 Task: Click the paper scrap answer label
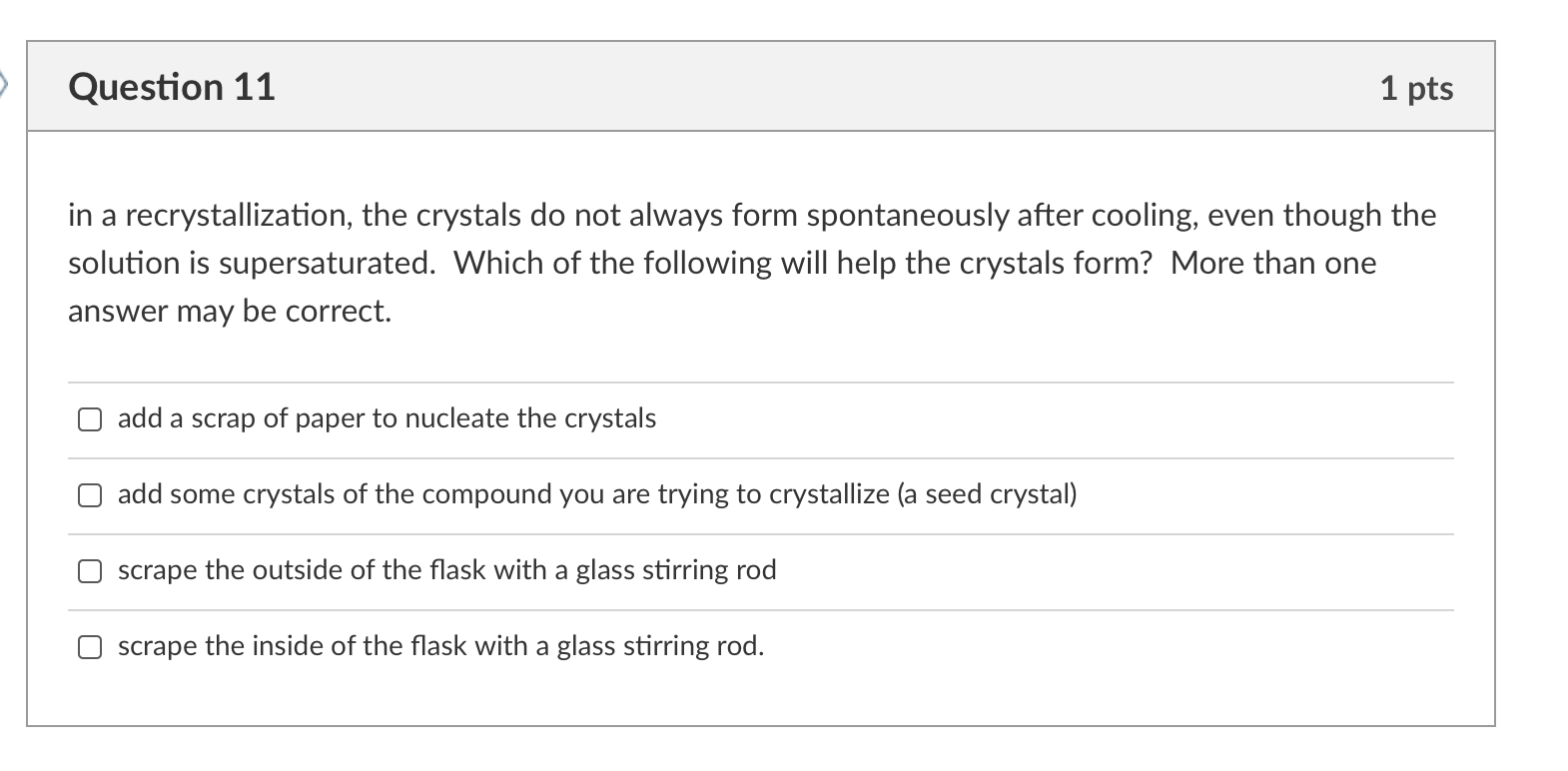387,418
